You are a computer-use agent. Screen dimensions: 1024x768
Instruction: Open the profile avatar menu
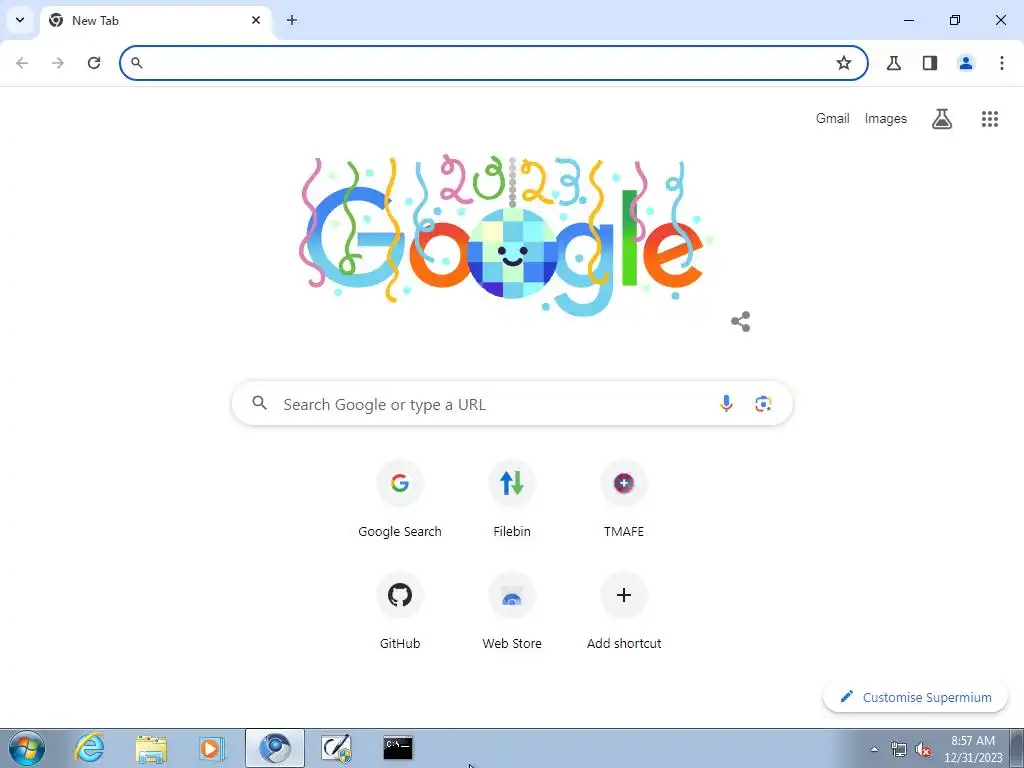click(966, 63)
